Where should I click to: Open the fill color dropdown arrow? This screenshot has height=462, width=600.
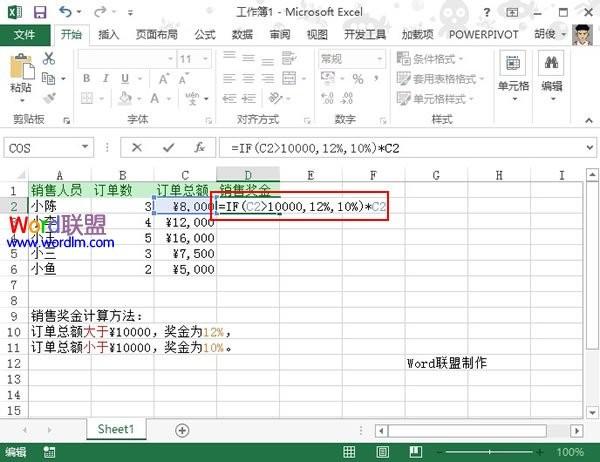click(x=140, y=99)
